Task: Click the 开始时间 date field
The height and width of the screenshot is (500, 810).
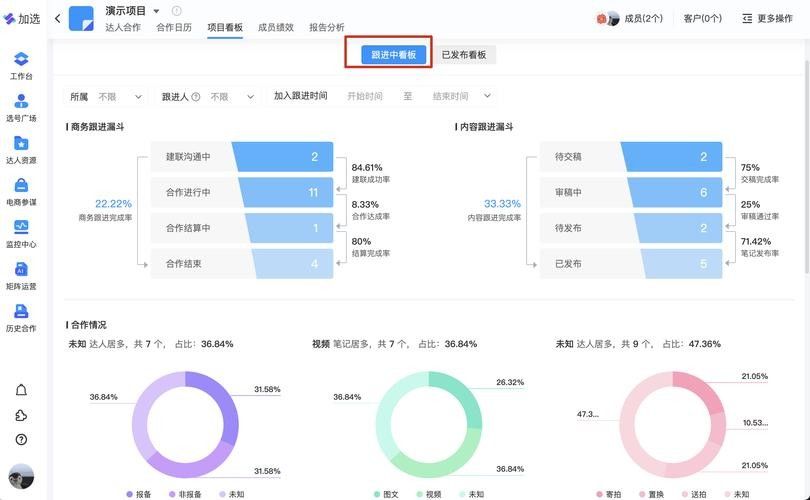Action: [365, 96]
